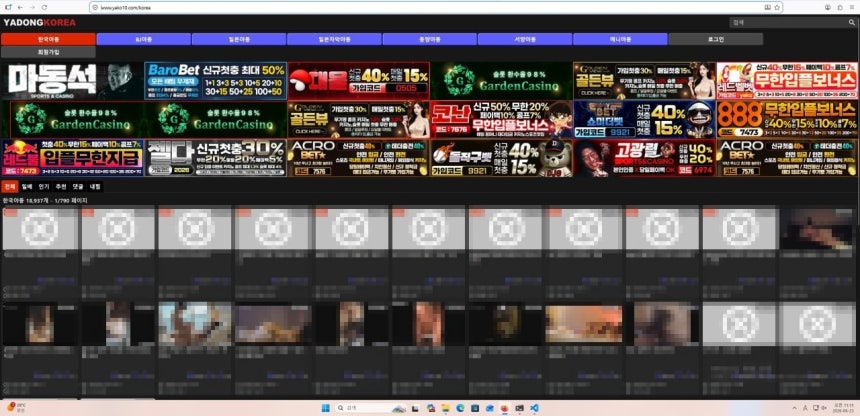This screenshot has width=860, height=416.
Task: Click the YADONGKOREA site logo
Action: click(x=39, y=23)
